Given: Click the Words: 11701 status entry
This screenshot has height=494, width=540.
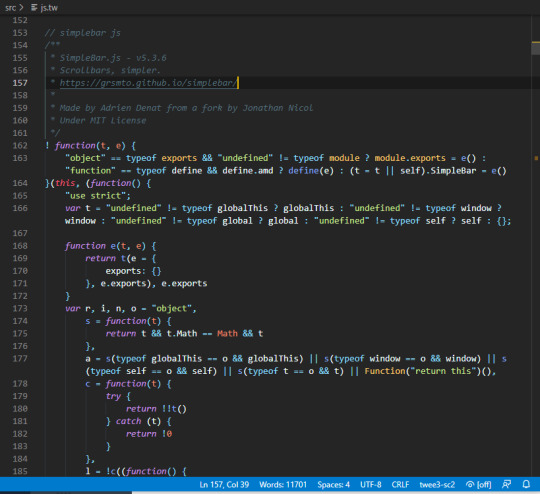Looking at the screenshot, I should [x=283, y=484].
